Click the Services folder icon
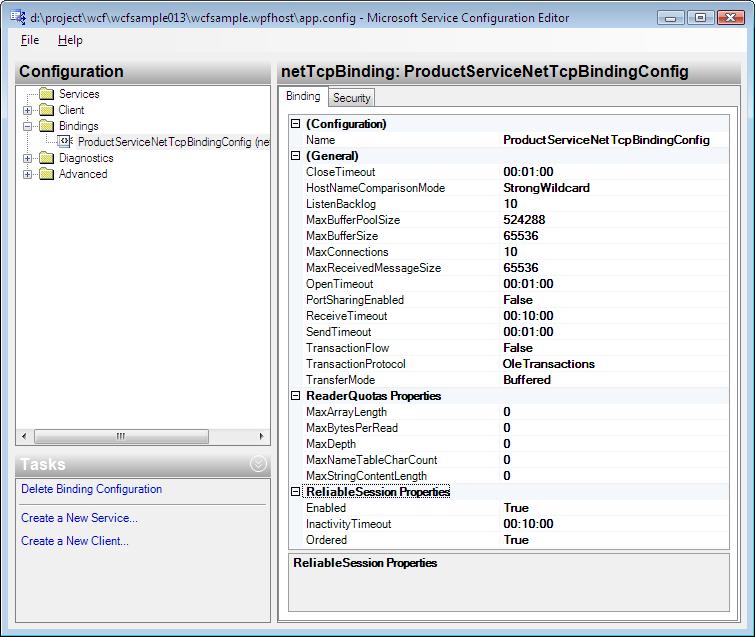Viewport: 755px width, 637px height. coord(47,94)
